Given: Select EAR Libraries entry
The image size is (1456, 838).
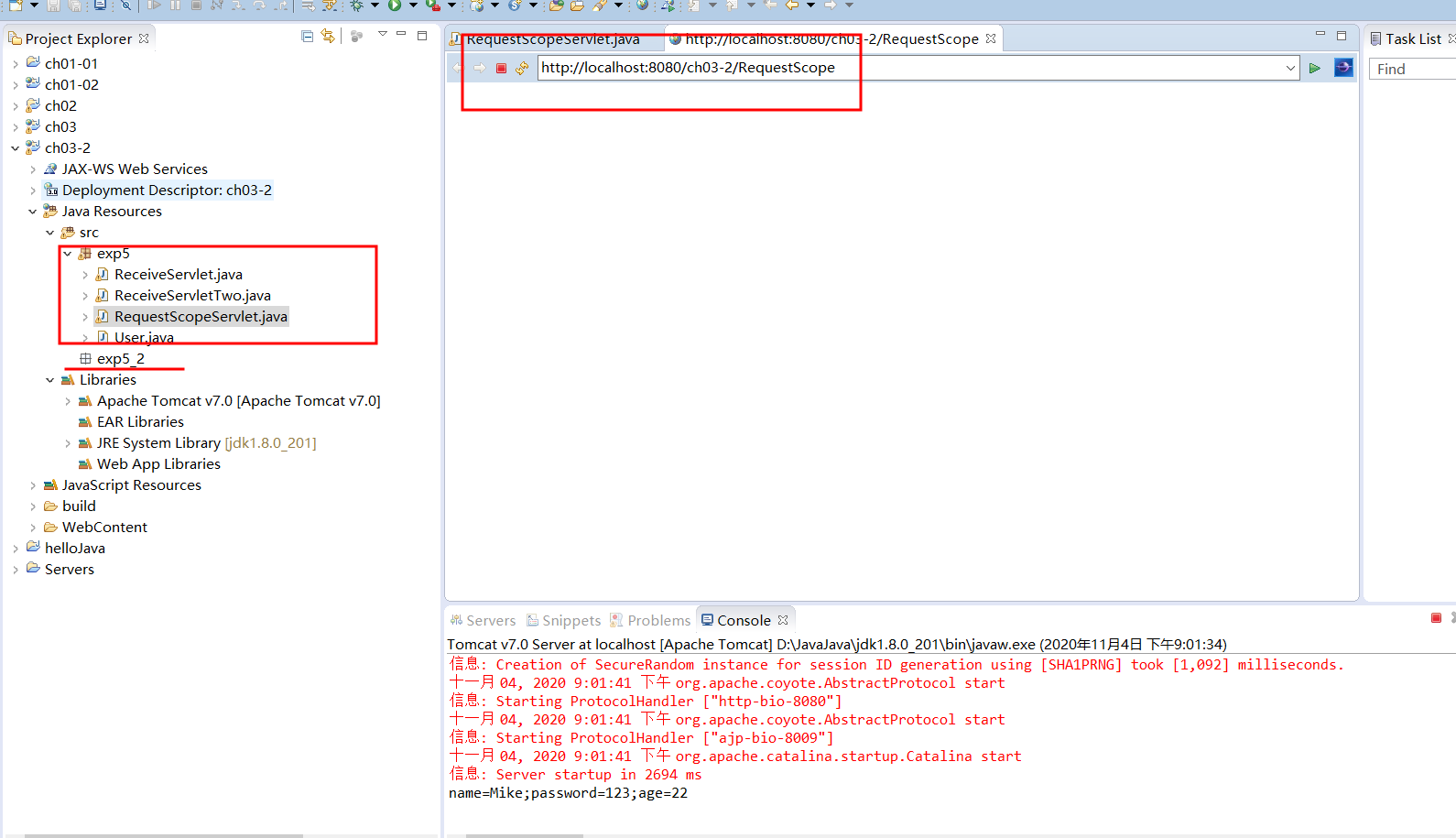Looking at the screenshot, I should 140,421.
